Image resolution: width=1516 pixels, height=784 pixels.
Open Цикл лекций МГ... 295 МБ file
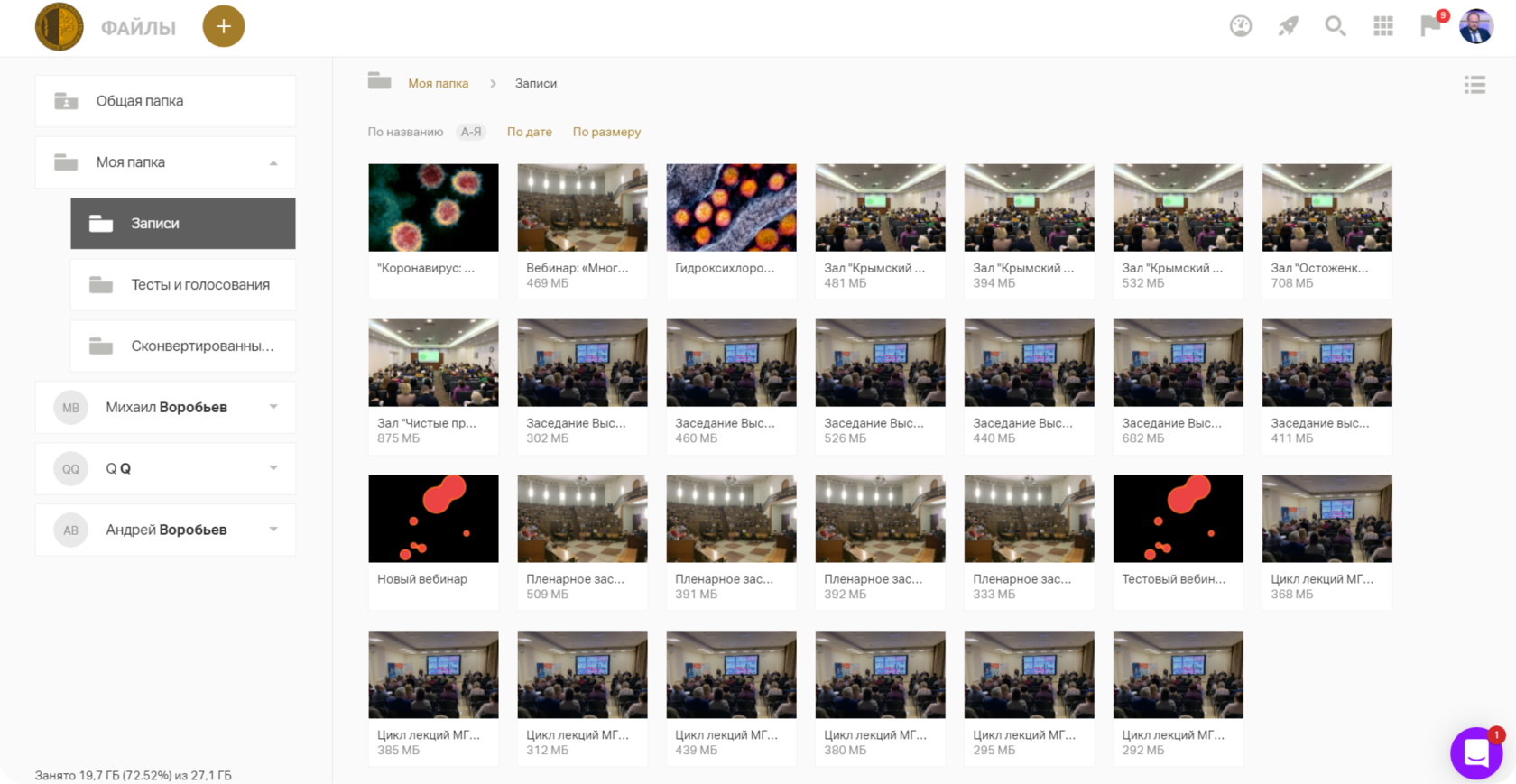coord(1029,697)
